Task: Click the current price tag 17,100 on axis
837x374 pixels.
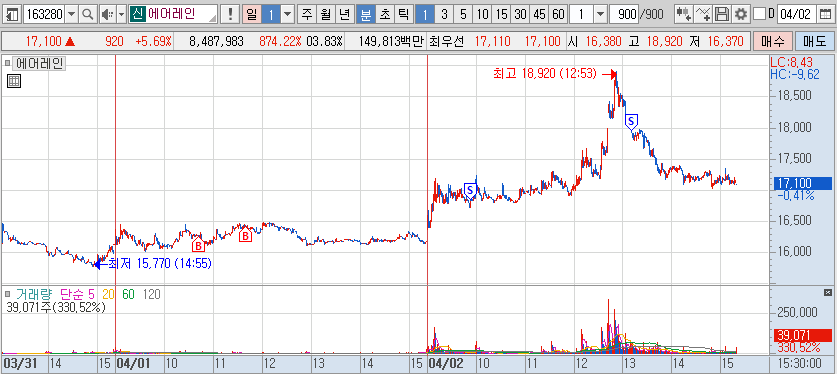Action: (802, 183)
